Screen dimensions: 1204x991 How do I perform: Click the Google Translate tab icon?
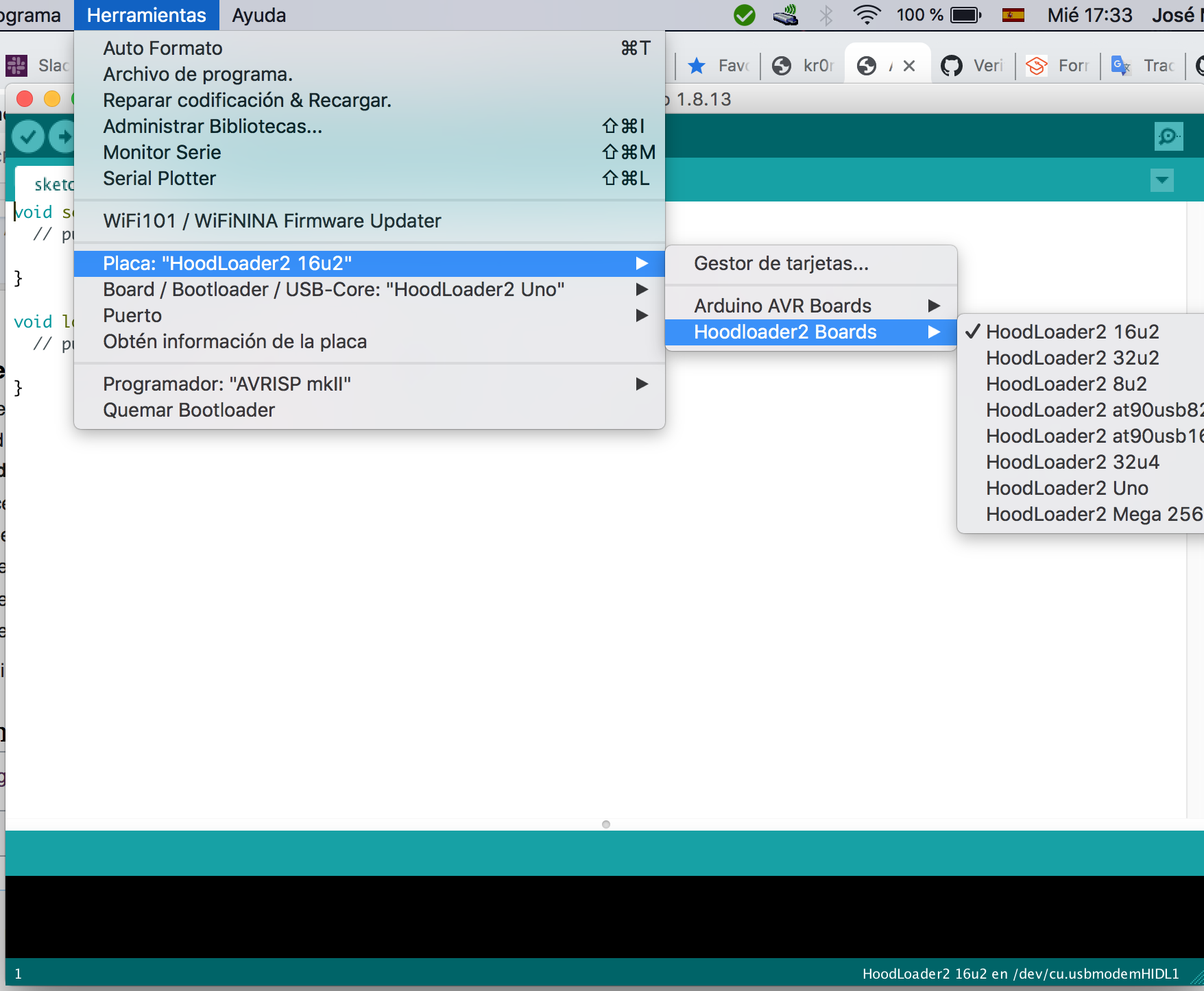pos(1120,66)
